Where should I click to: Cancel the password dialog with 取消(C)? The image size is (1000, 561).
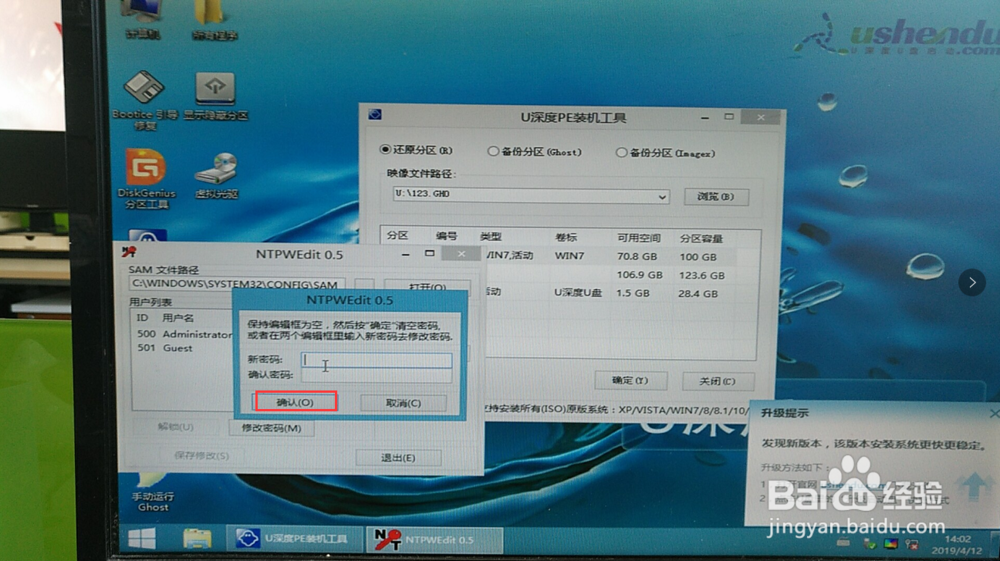coord(403,403)
